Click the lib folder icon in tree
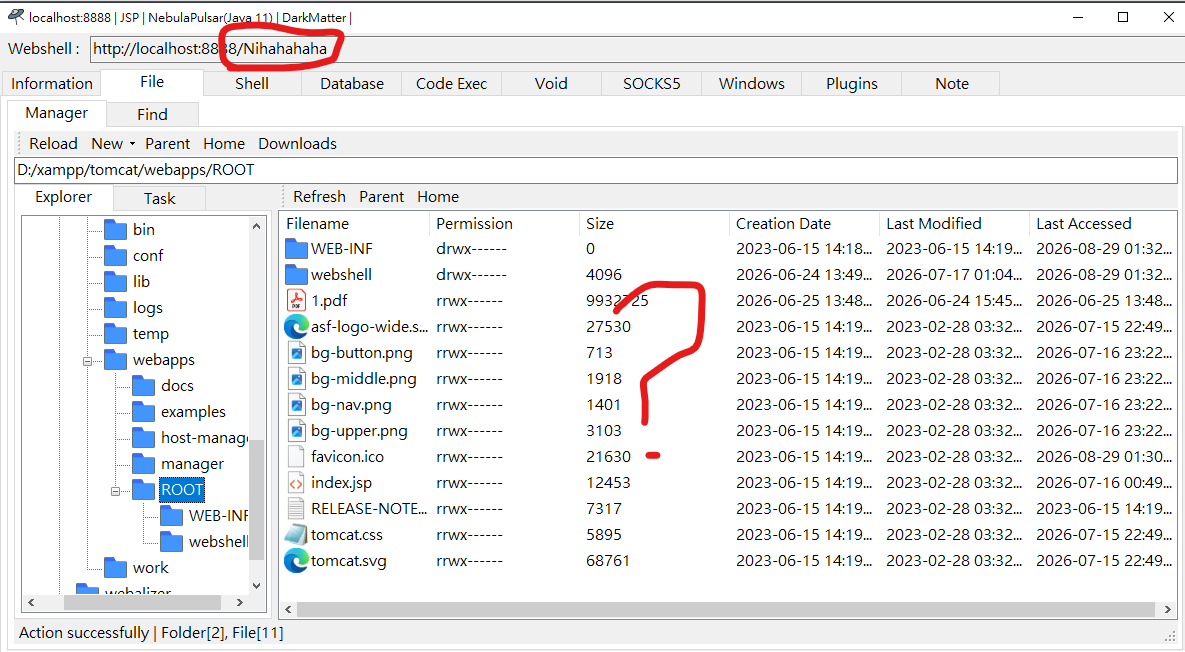 pyautogui.click(x=116, y=282)
